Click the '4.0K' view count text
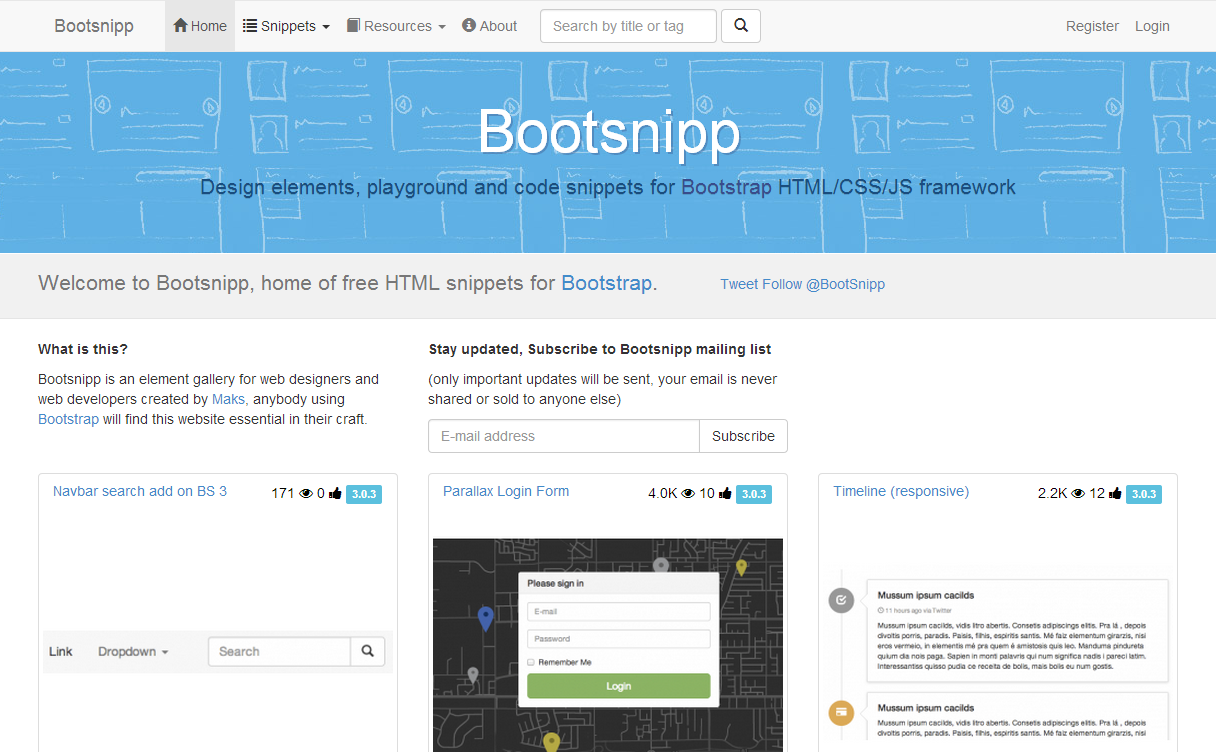Image resolution: width=1216 pixels, height=752 pixels. [x=663, y=493]
